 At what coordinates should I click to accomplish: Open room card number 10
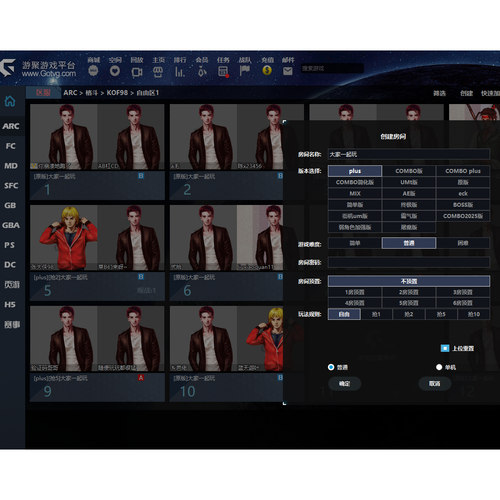click(227, 354)
